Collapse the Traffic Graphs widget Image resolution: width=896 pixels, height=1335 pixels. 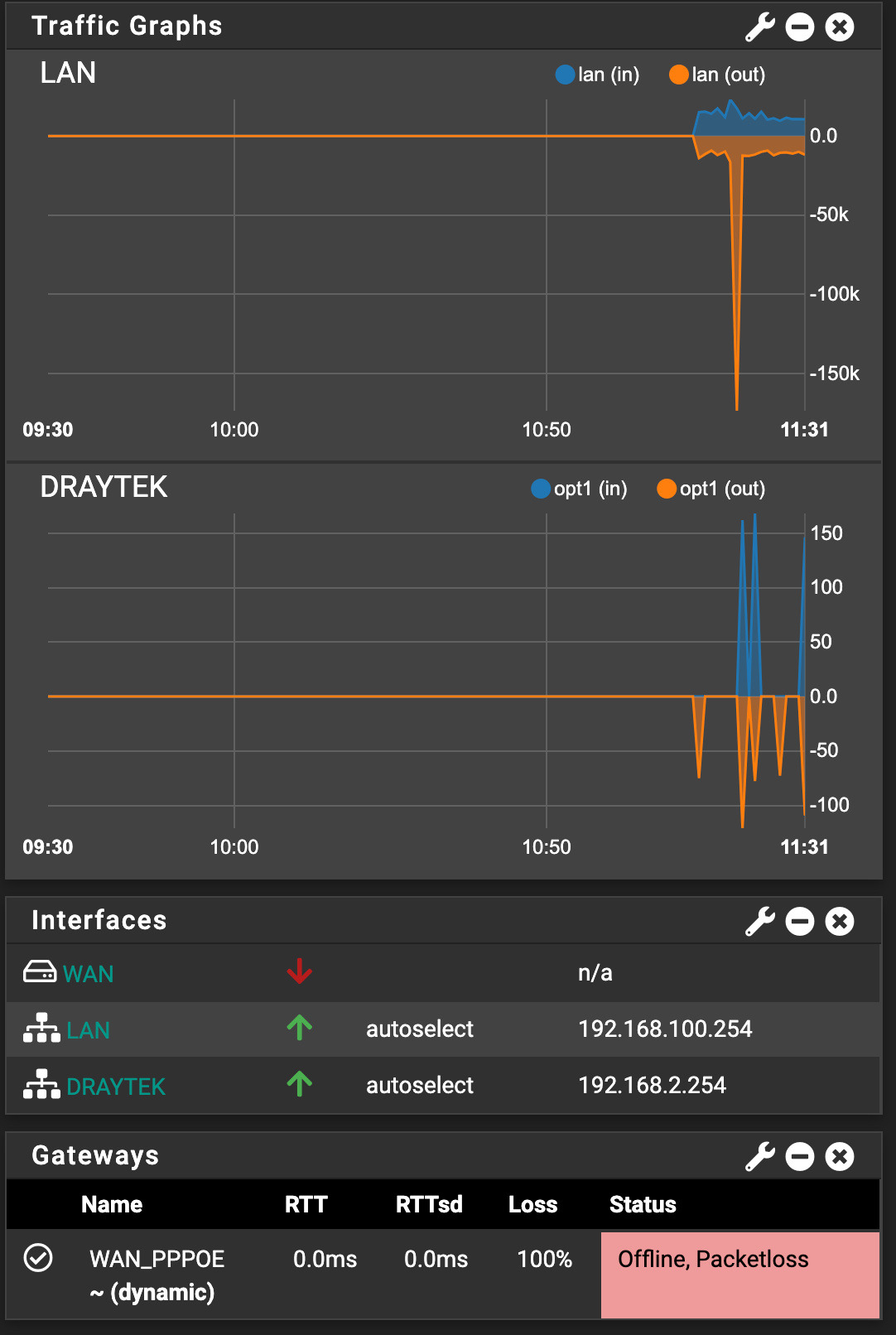pyautogui.click(x=800, y=27)
